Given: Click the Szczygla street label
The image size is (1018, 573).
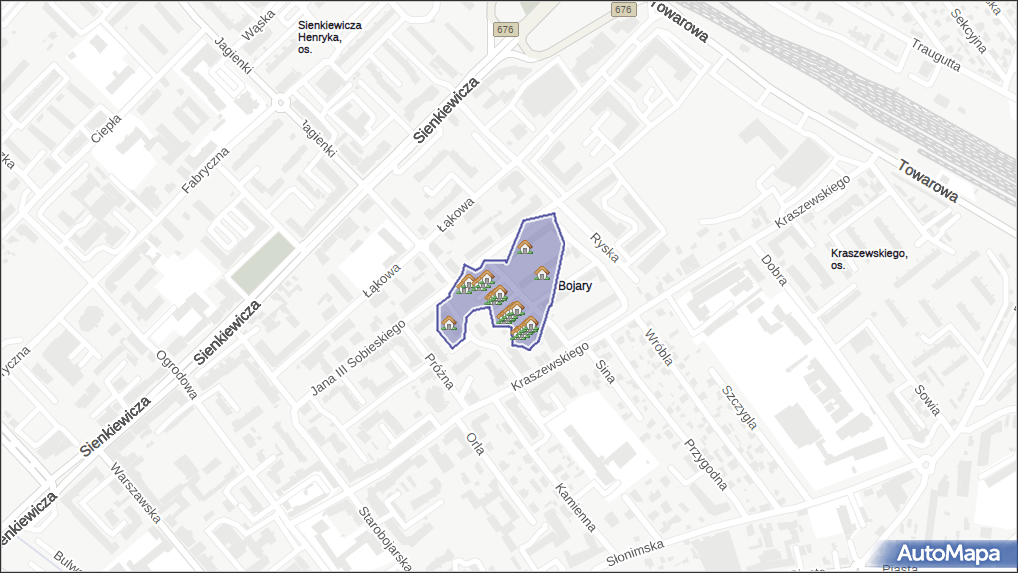Looking at the screenshot, I should click(x=739, y=408).
